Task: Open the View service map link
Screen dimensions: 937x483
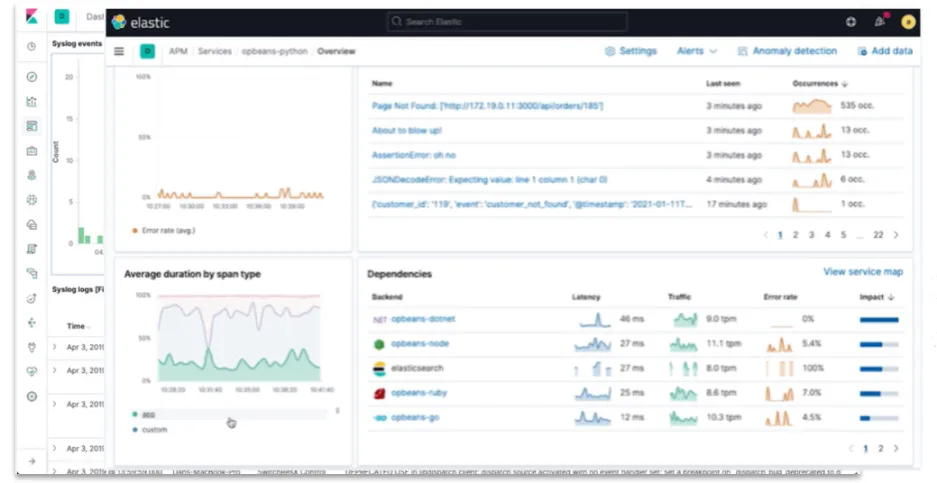Action: (862, 272)
